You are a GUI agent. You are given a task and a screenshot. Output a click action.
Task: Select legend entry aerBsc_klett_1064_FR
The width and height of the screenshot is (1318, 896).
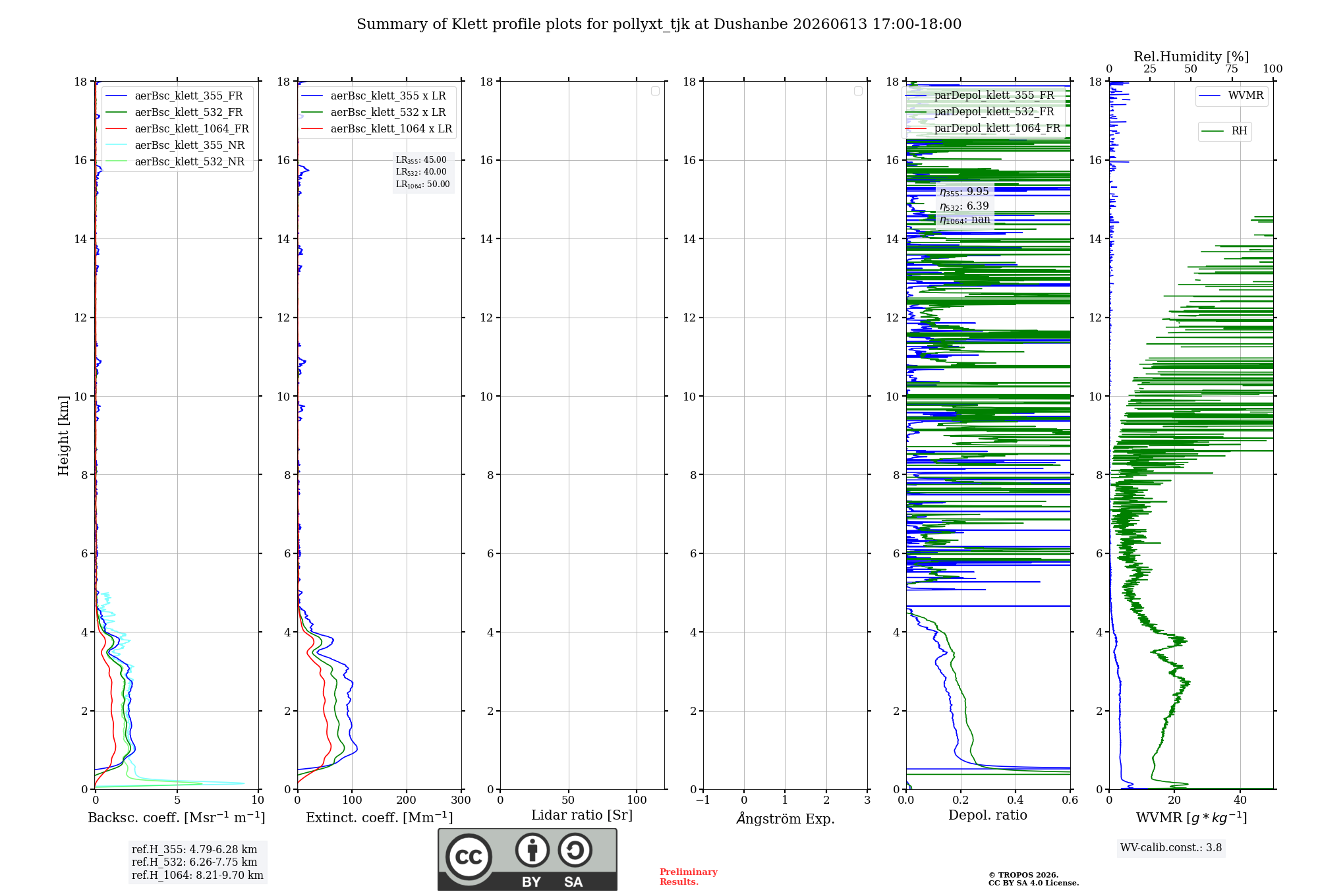tap(177, 129)
